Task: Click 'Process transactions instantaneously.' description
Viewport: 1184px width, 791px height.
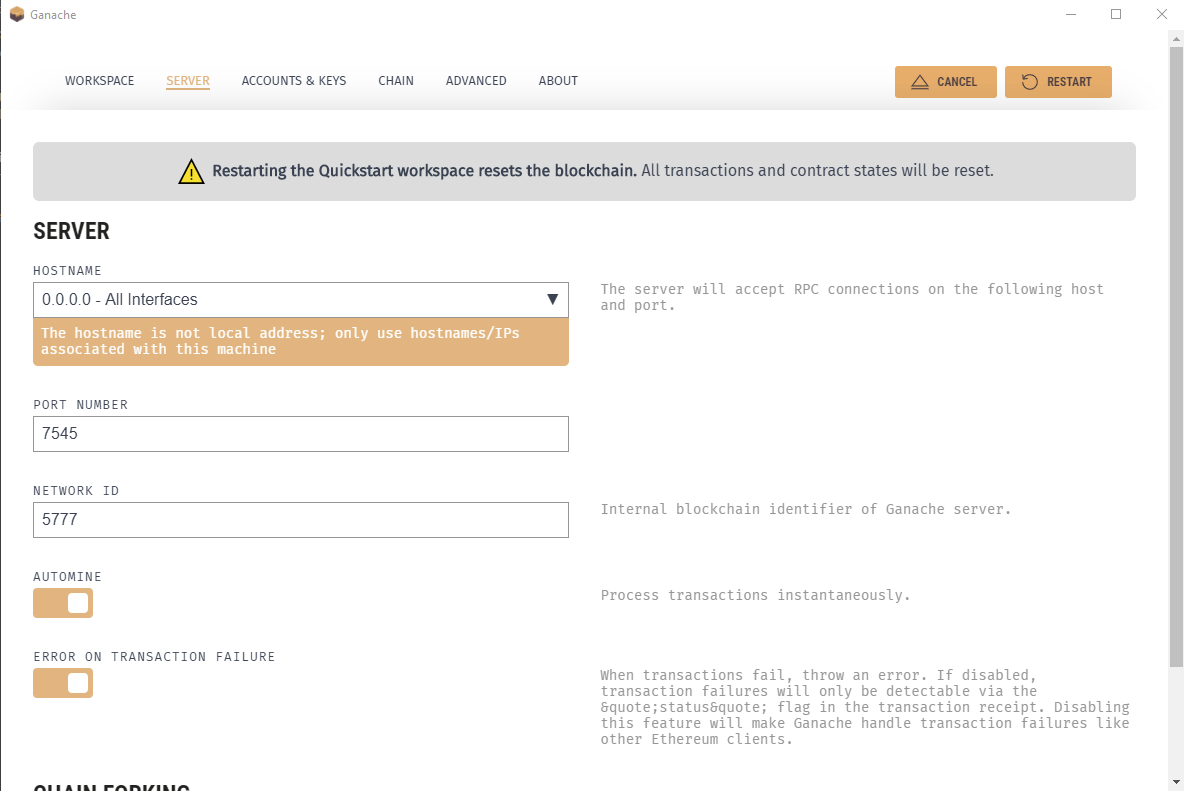Action: [755, 595]
